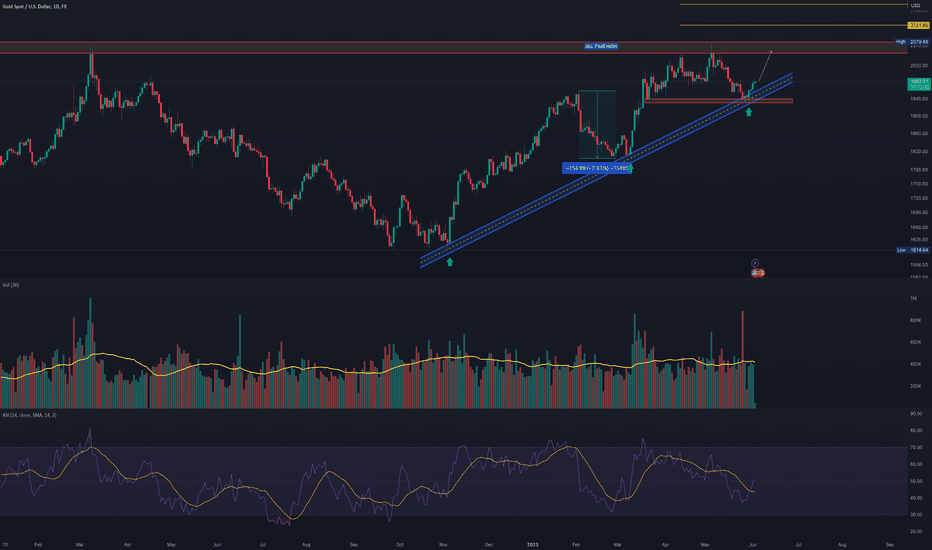Click the 80.00 RSI axis label
Screen dimensions: 932x550
[917, 430]
